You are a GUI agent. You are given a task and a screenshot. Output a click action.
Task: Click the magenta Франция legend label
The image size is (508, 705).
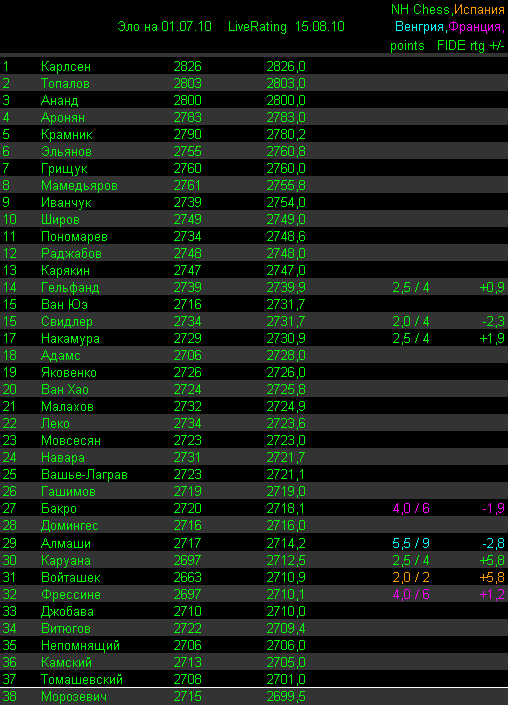point(475,27)
